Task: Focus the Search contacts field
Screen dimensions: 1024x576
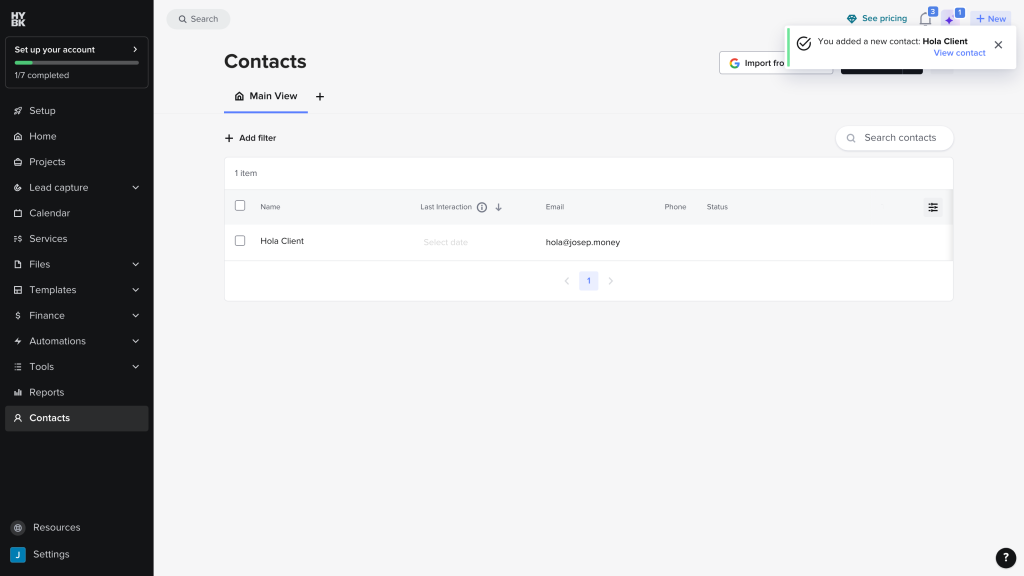Action: [x=894, y=138]
